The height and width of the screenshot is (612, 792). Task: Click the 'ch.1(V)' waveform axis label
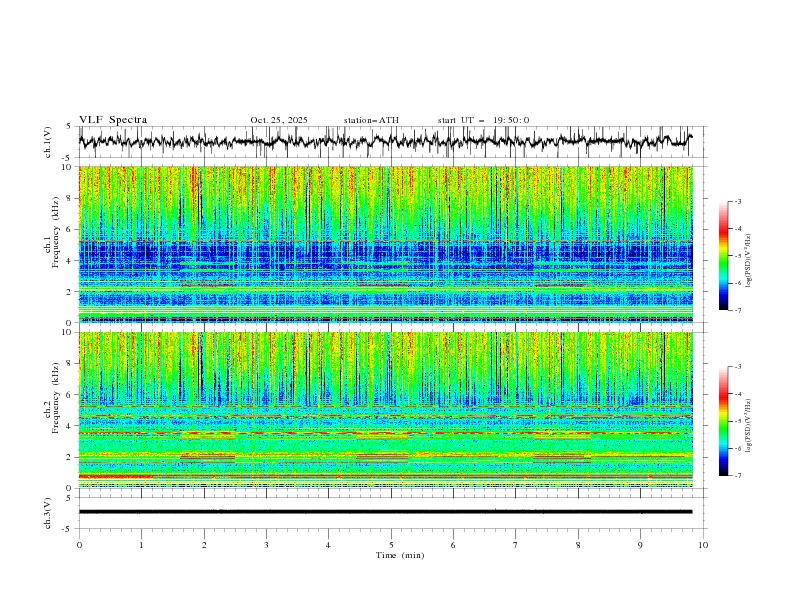[48, 142]
